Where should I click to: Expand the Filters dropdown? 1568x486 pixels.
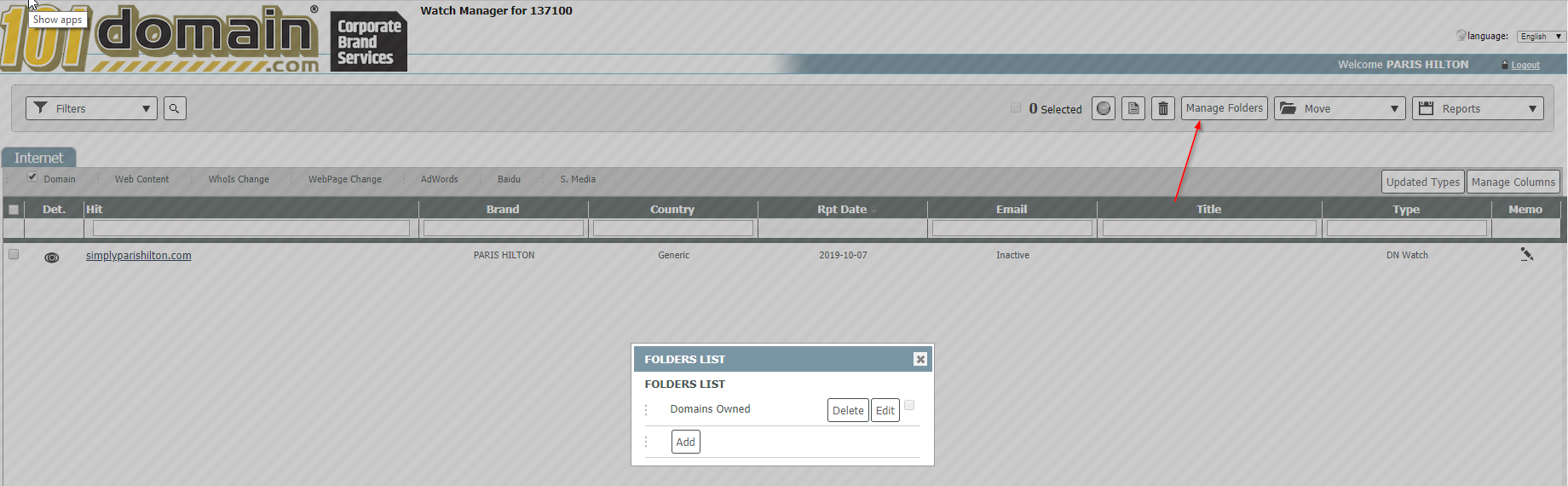coord(92,108)
